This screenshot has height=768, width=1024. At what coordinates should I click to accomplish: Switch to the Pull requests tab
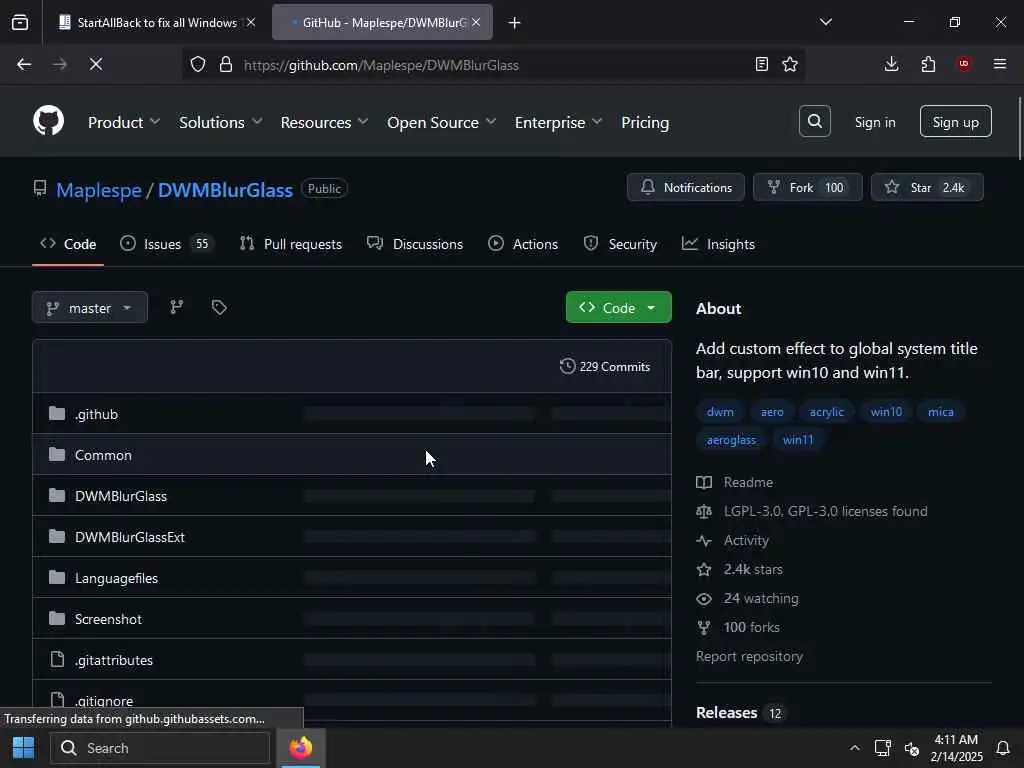291,244
